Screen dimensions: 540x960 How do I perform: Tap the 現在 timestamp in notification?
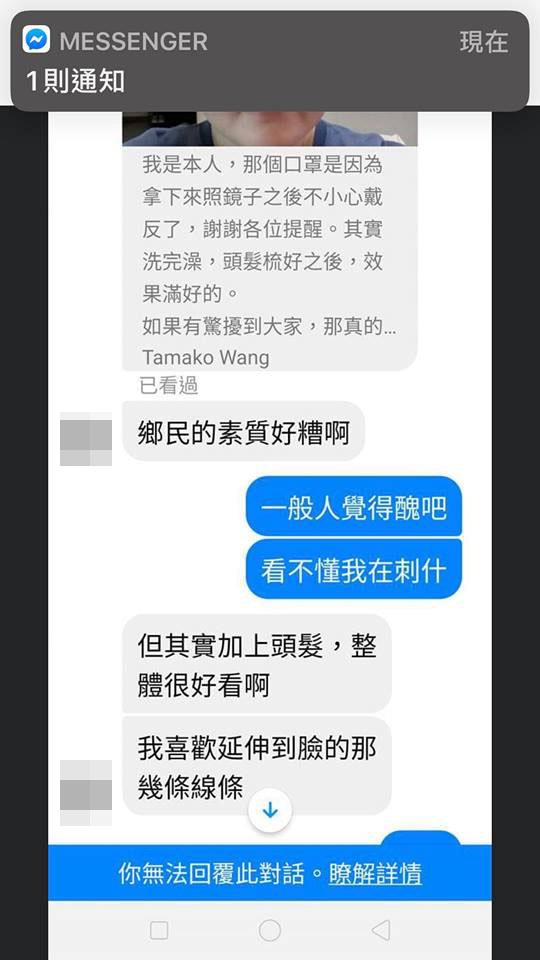click(484, 42)
